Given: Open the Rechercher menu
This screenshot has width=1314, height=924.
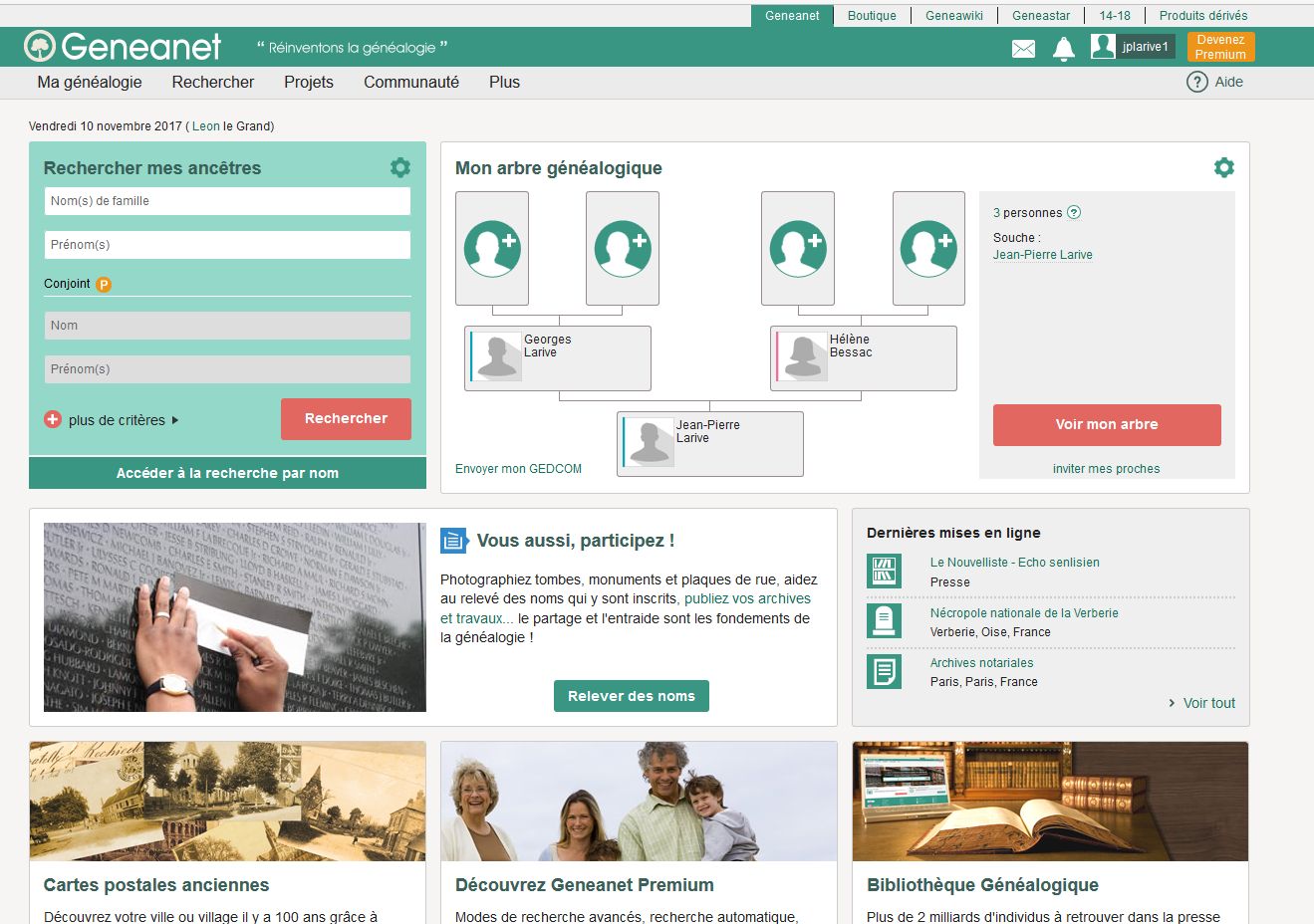Looking at the screenshot, I should tap(213, 82).
